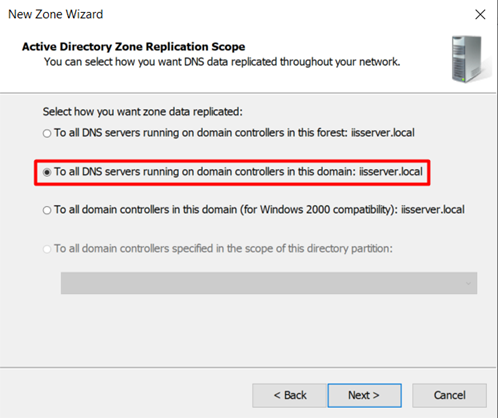Close the New Zone Wizard dialog

[x=480, y=14]
